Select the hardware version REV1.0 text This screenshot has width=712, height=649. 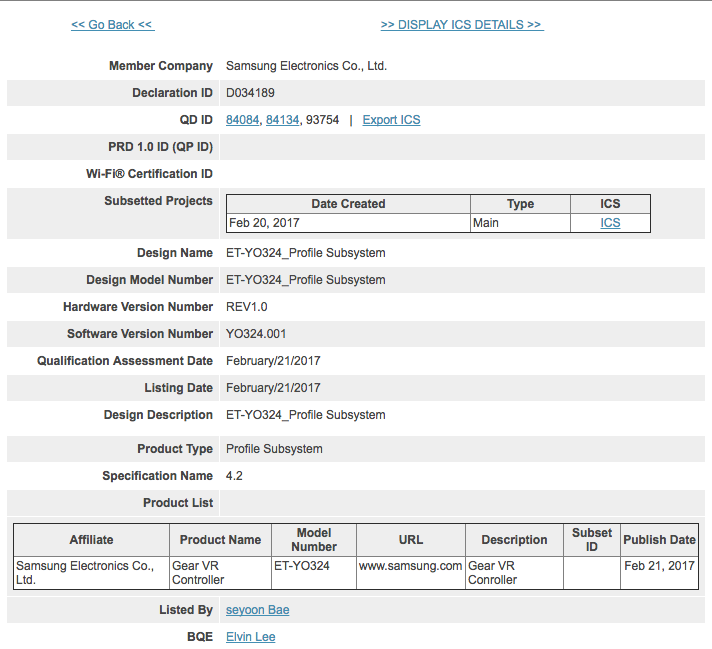pos(247,307)
